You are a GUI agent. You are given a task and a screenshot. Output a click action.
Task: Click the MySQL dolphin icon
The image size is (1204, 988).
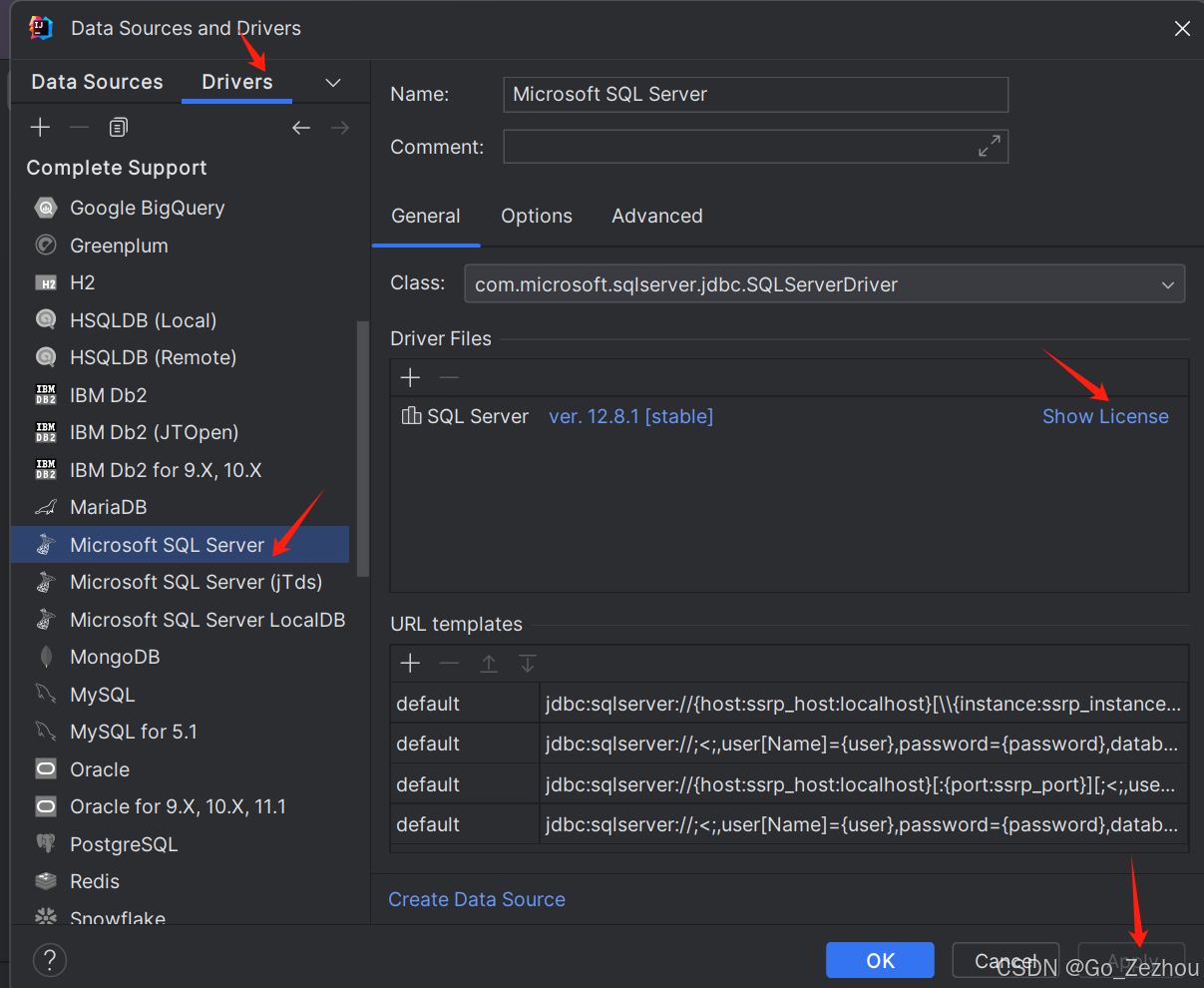tap(46, 695)
